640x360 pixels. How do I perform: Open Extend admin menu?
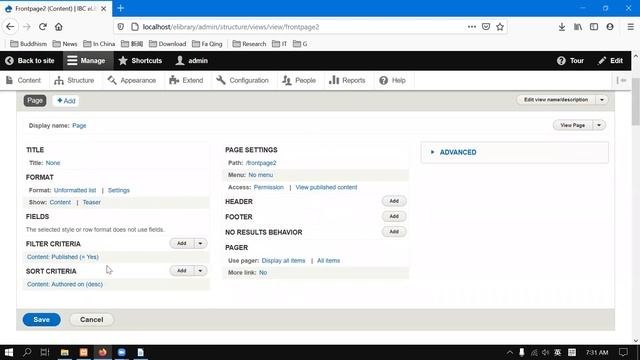(x=186, y=80)
